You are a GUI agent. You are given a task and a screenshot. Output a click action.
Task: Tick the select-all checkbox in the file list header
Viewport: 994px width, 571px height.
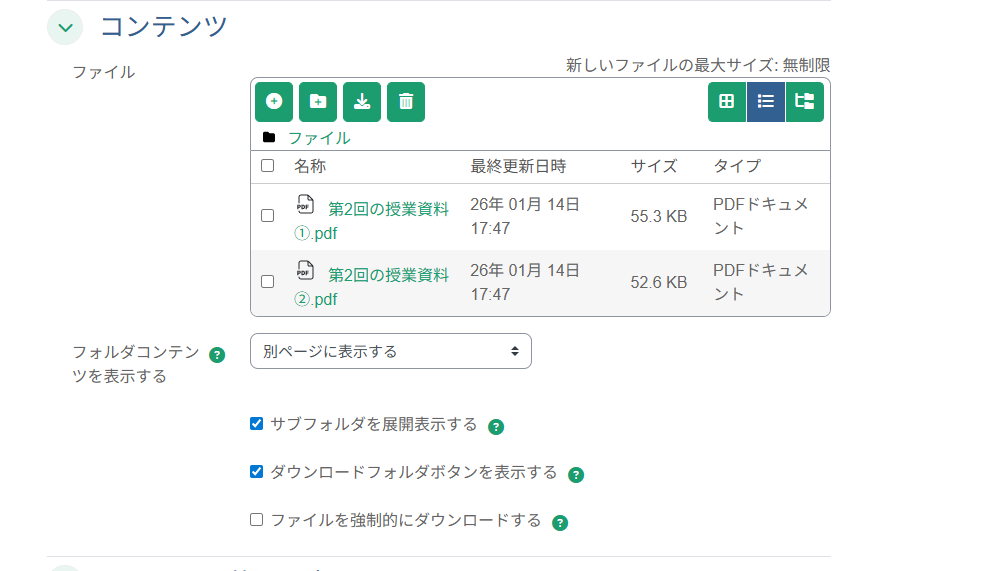click(267, 166)
